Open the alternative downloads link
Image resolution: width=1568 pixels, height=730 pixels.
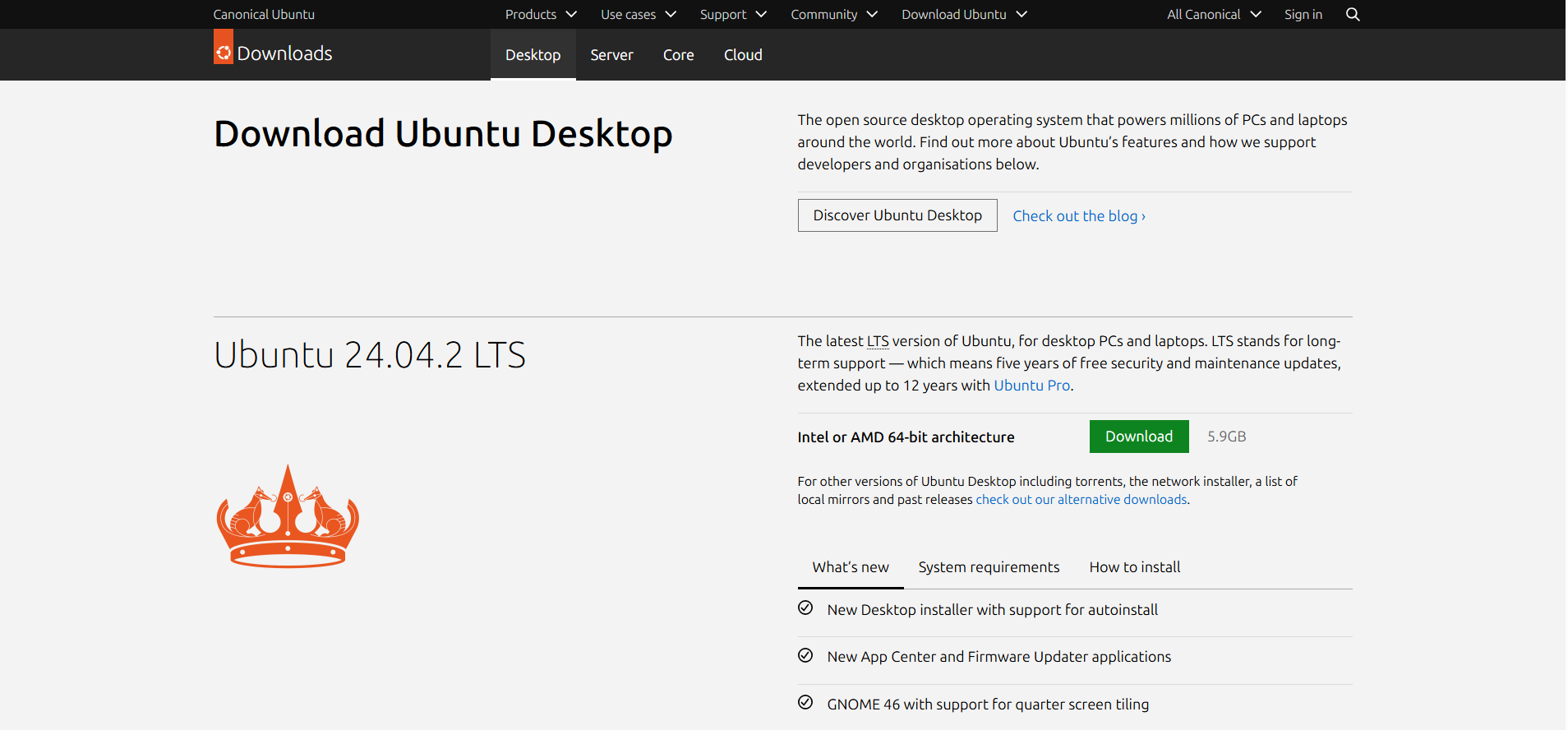tap(1081, 499)
